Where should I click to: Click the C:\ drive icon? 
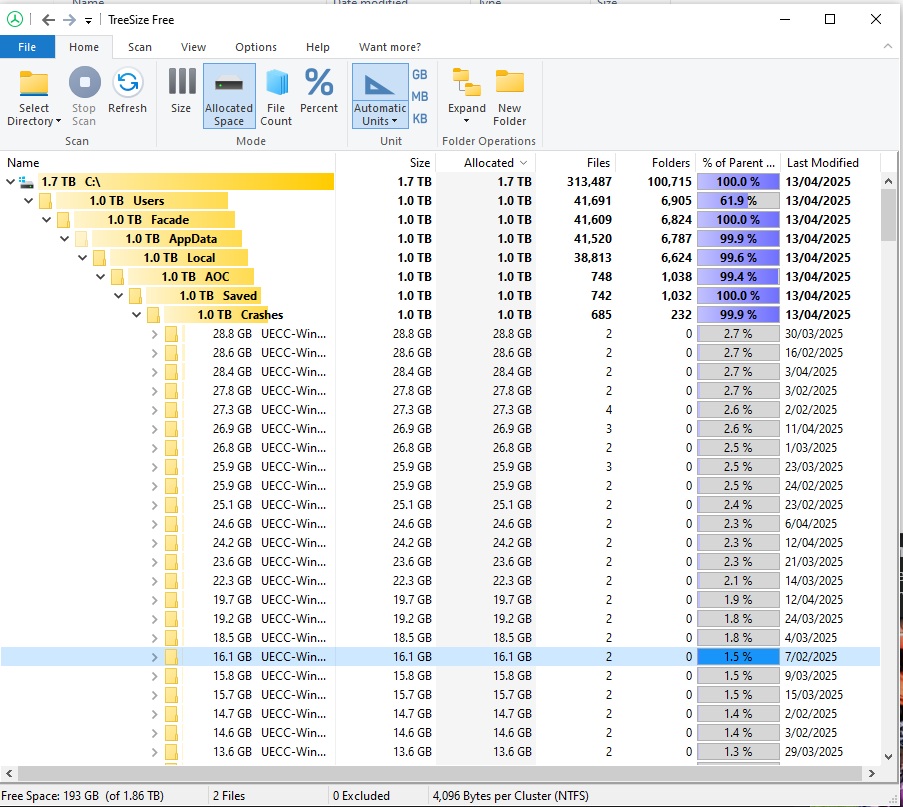pos(26,183)
